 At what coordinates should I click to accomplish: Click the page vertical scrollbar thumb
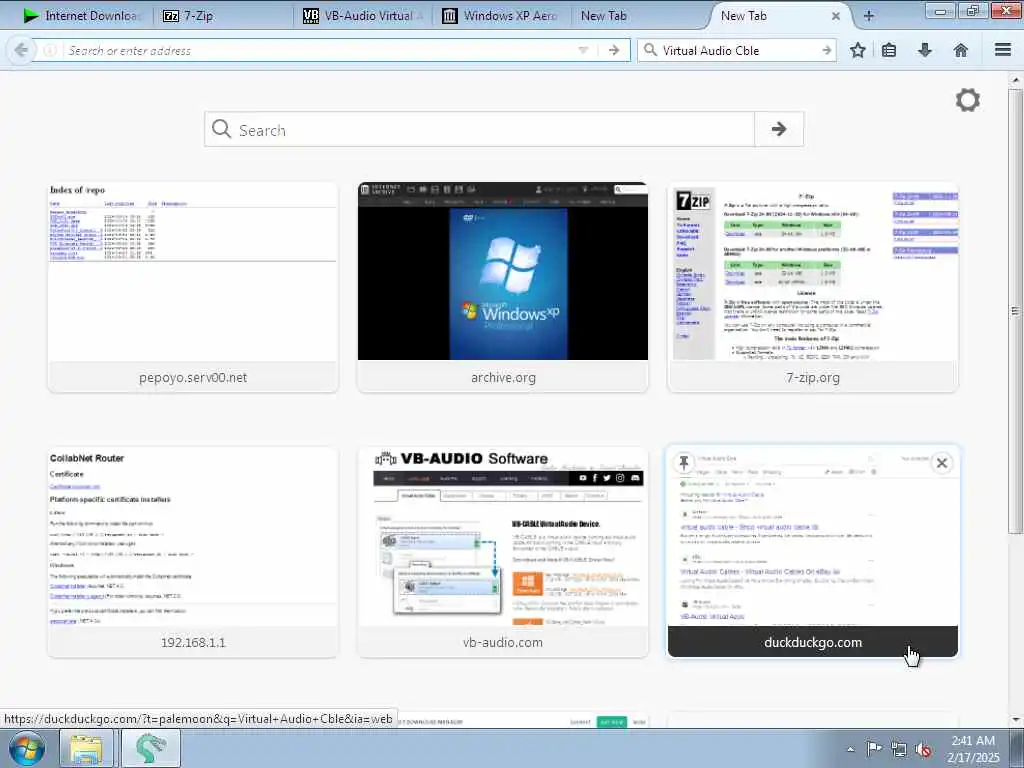click(x=1015, y=310)
